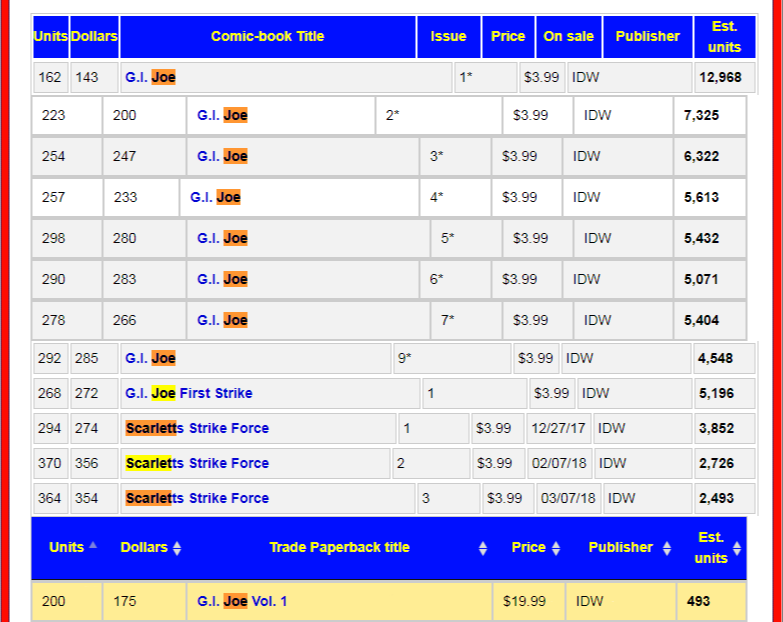Open G.I. Joe Vol. 1 link

[242, 601]
